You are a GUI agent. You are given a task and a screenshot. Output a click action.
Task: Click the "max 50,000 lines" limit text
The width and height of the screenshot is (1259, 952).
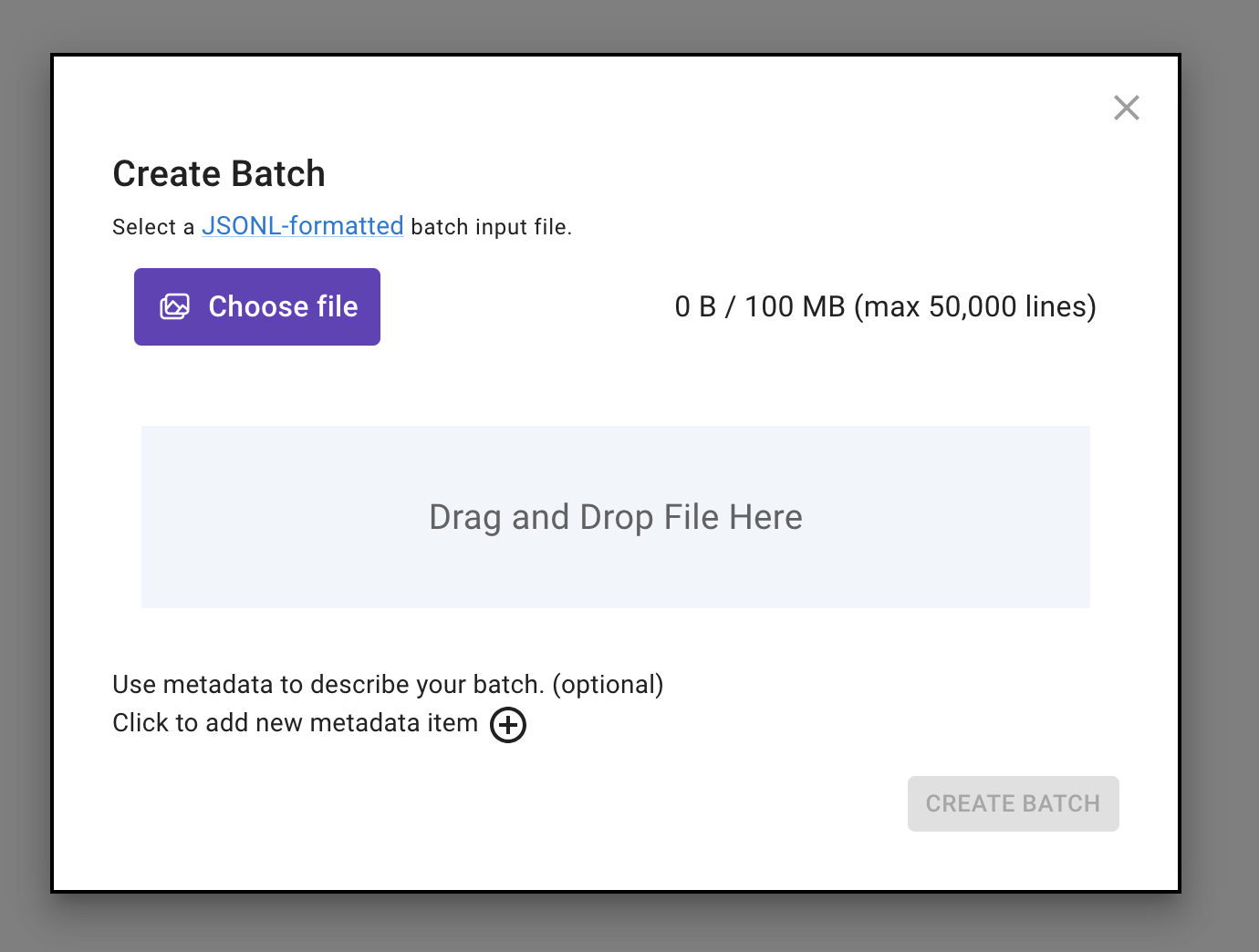coord(975,307)
